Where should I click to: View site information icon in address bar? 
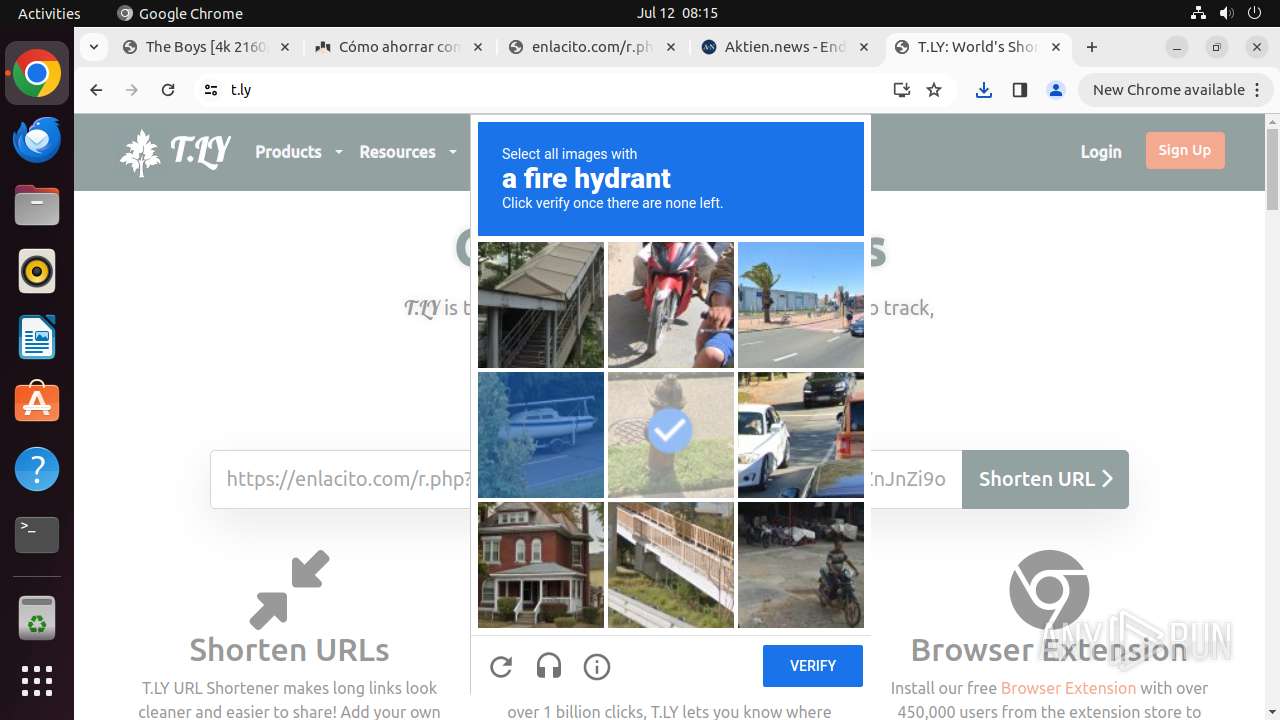click(x=210, y=90)
